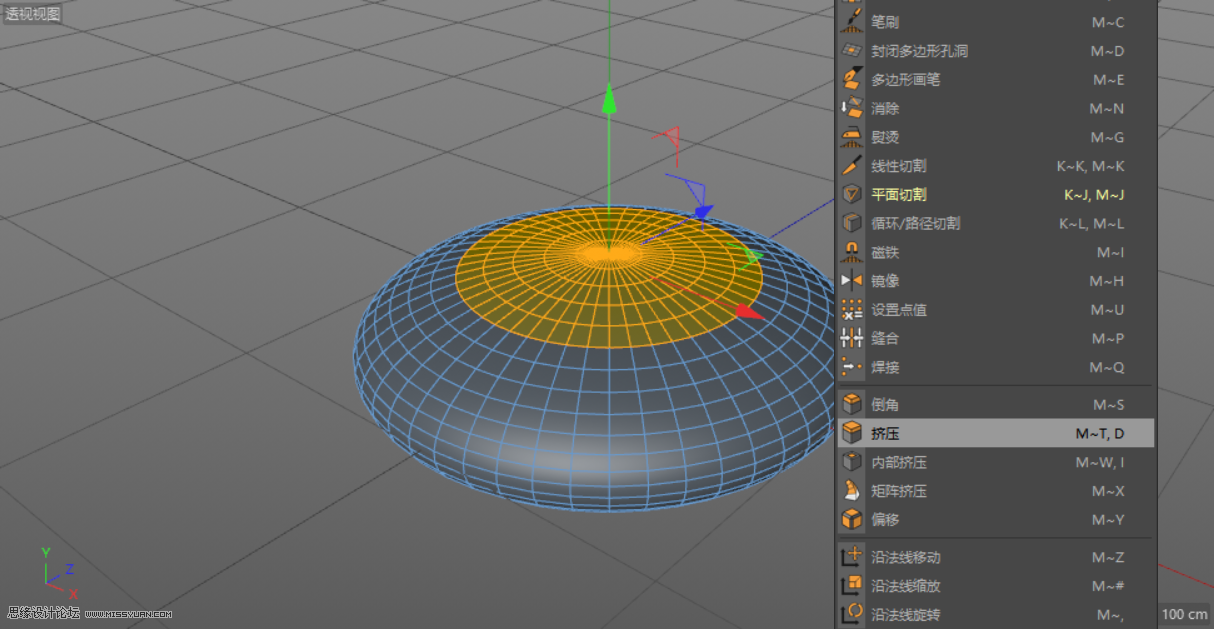Select the 镜像 (Mirror) tool icon

852,281
